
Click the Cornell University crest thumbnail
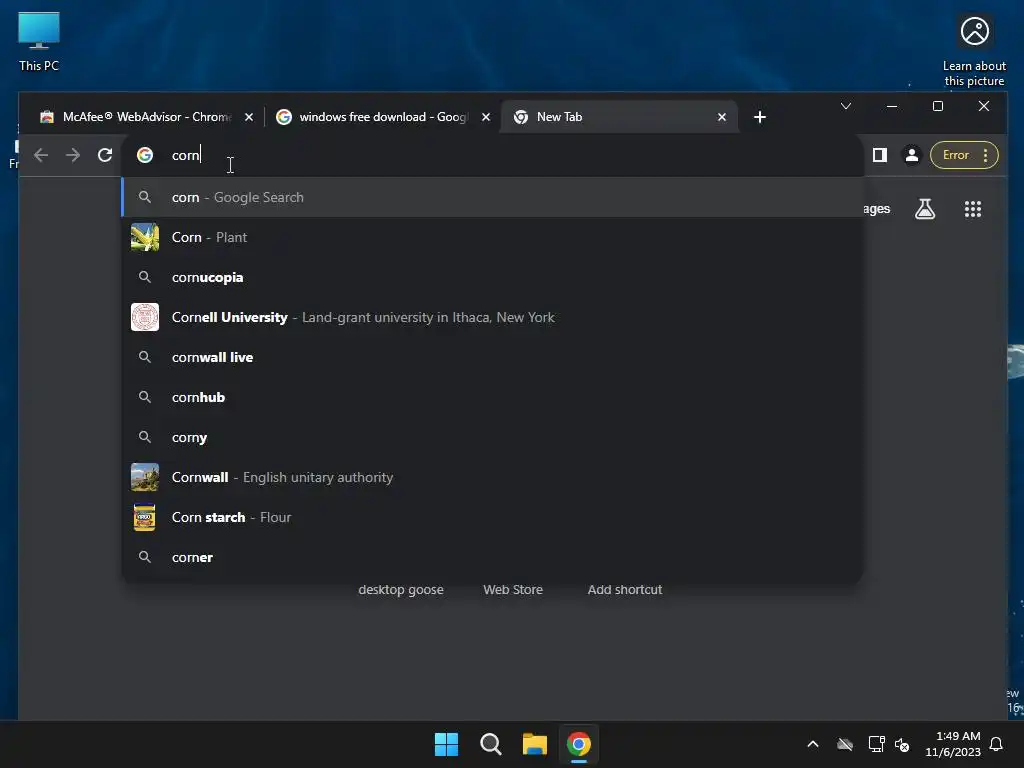(x=145, y=317)
